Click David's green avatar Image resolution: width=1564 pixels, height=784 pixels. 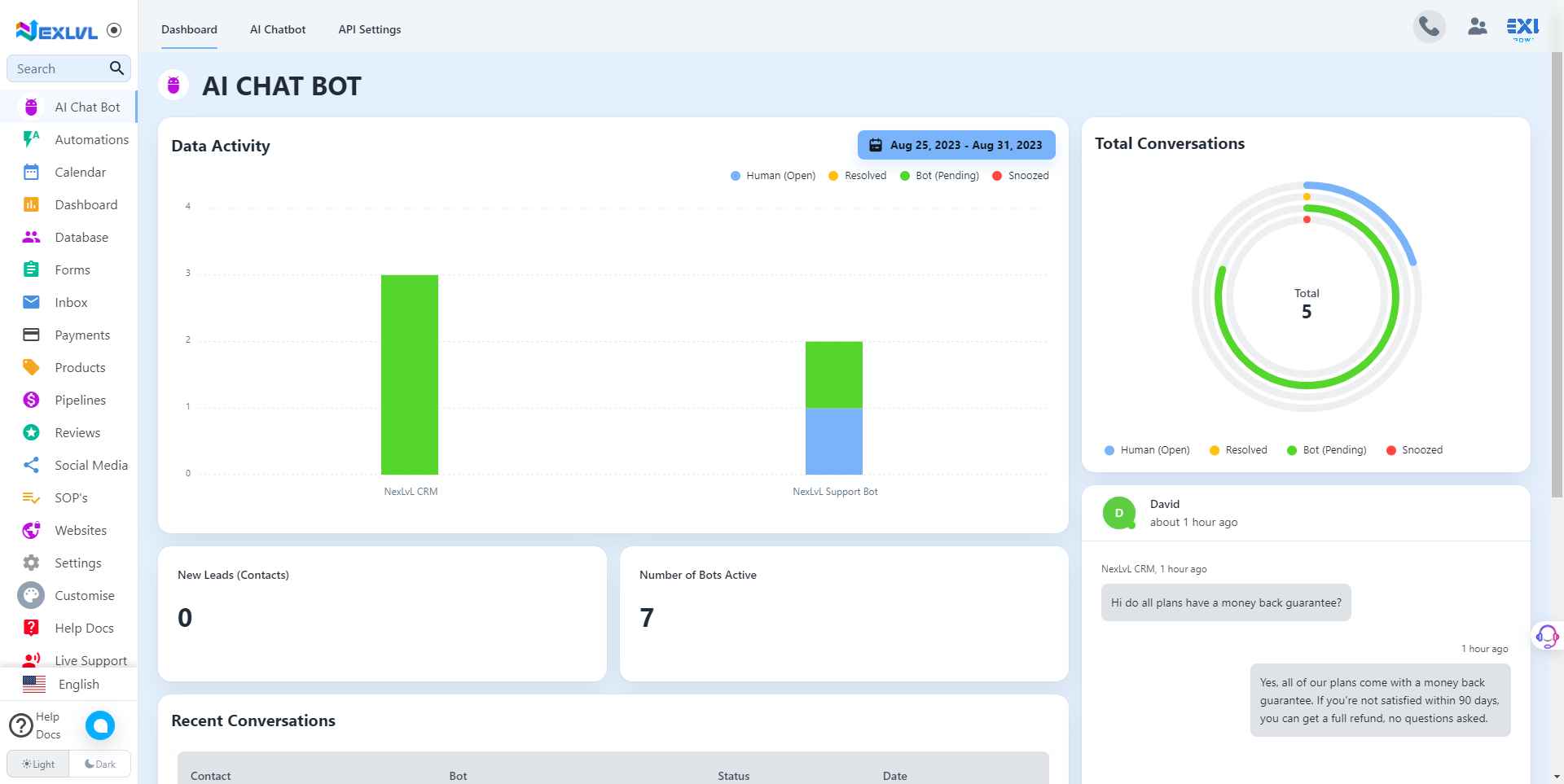[1118, 513]
